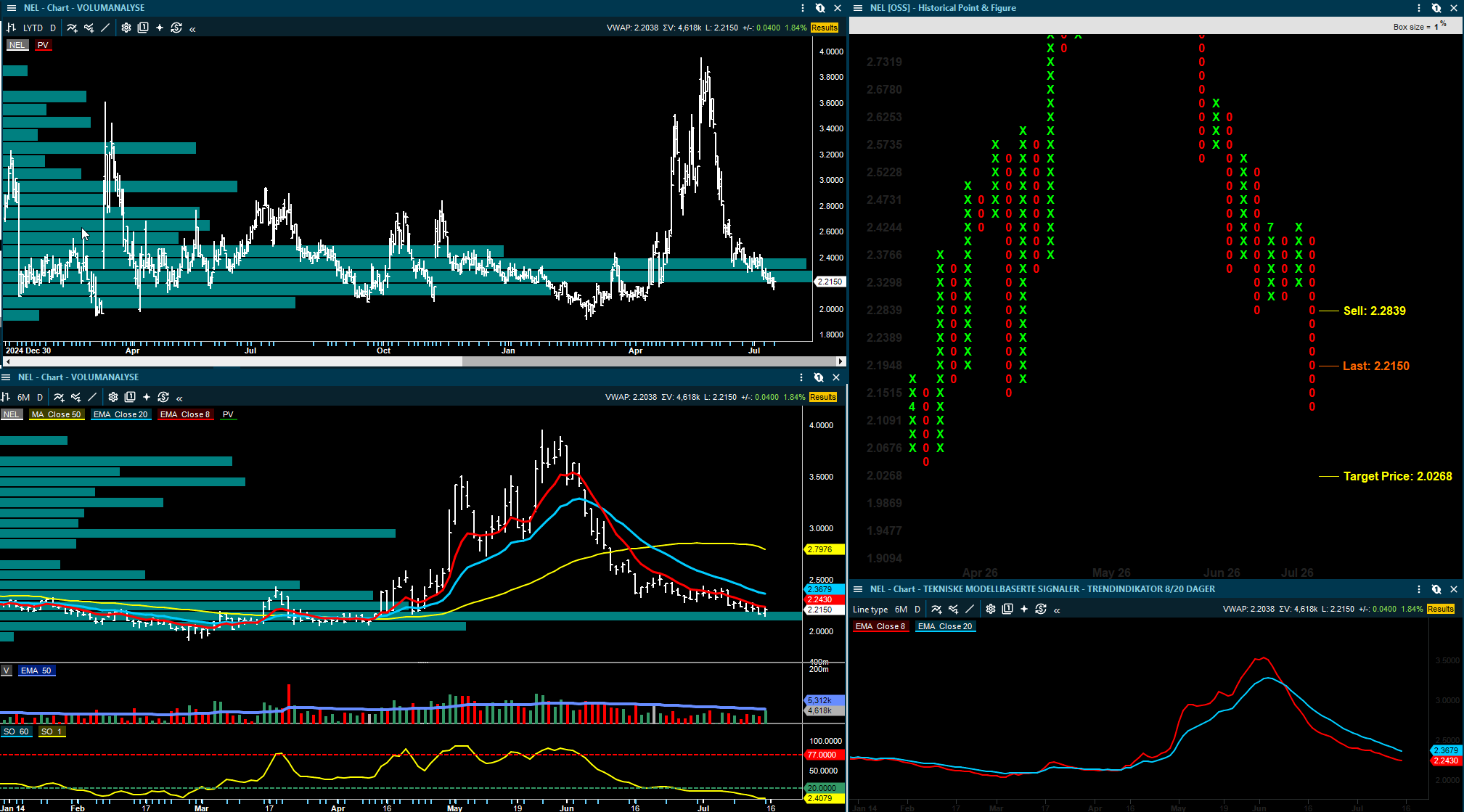
Task: Click EMA Close 20 tag in TRENDINDIKATOR chart
Action: (945, 626)
